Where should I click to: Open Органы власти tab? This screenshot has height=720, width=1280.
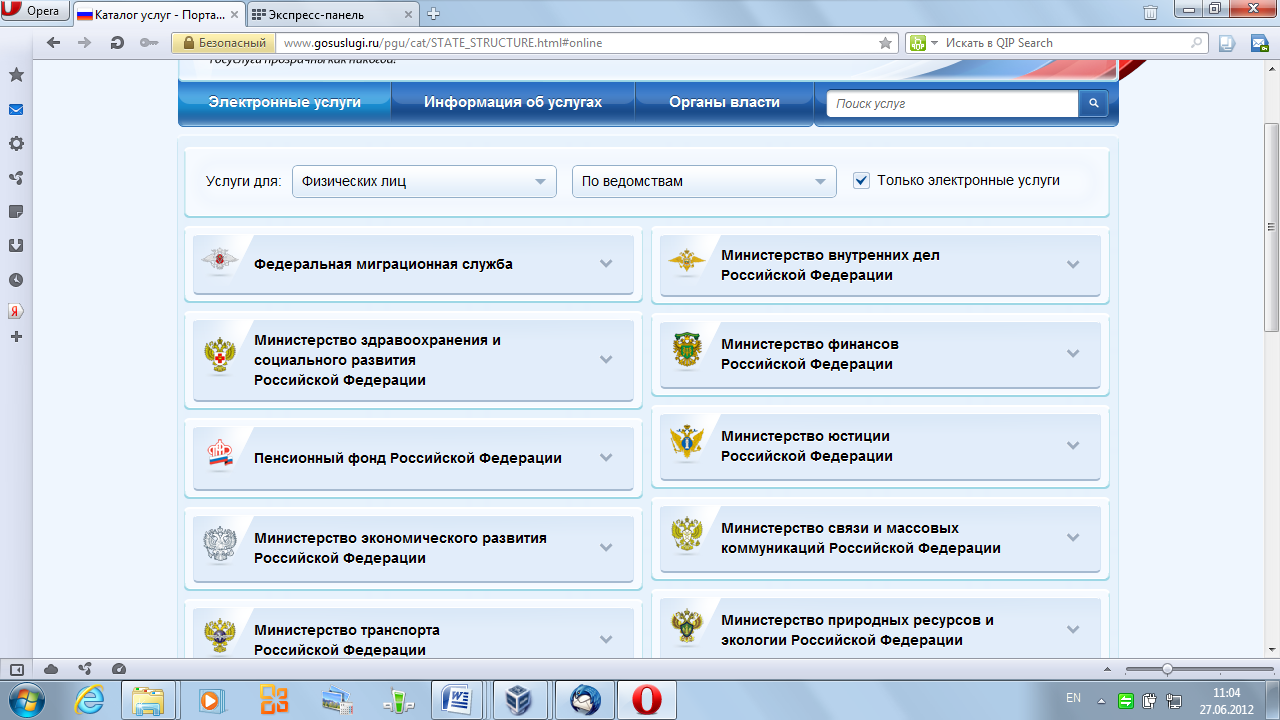[x=725, y=102]
